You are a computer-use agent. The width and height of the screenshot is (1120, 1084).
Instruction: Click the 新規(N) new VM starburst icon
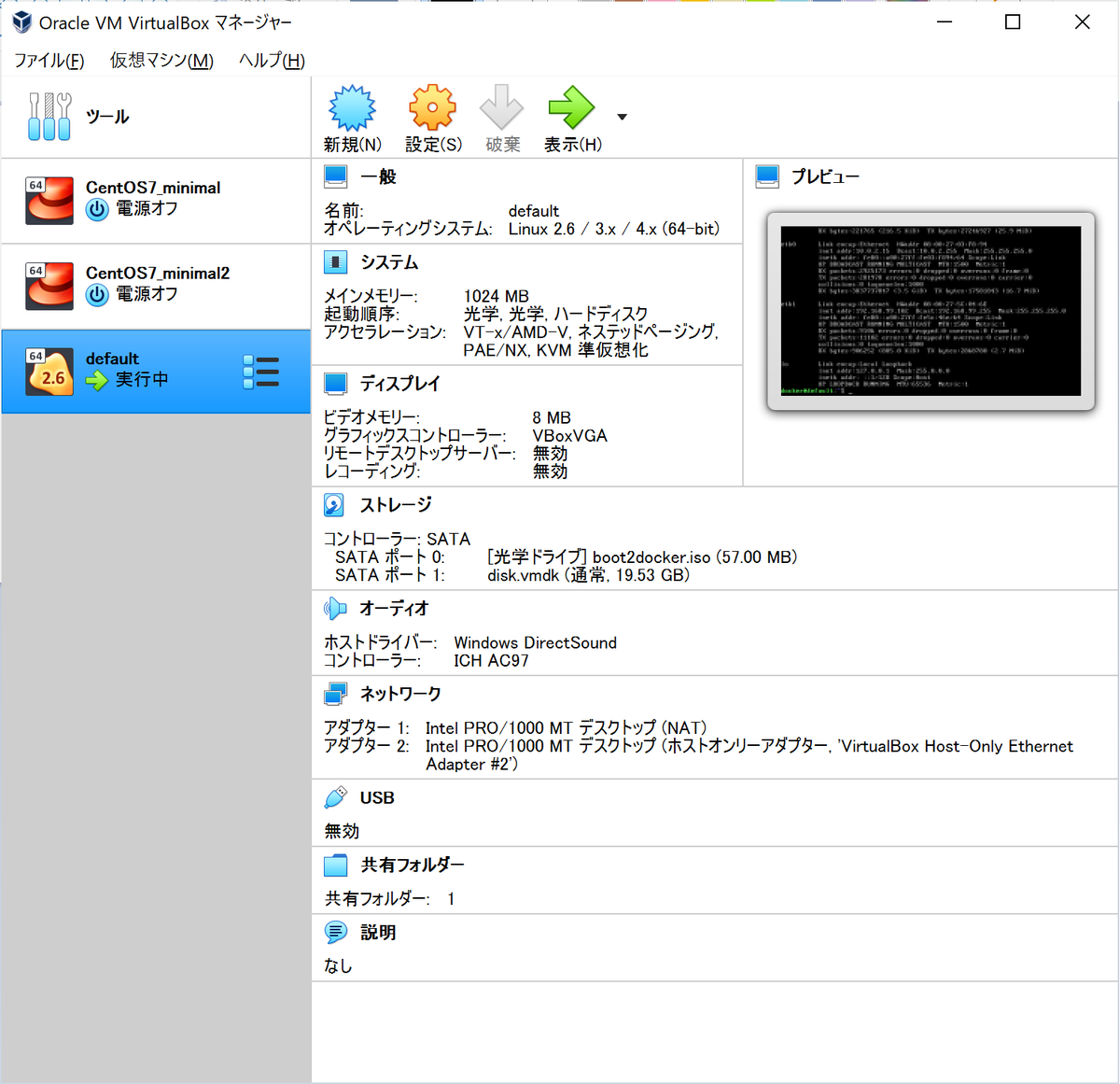pyautogui.click(x=352, y=107)
